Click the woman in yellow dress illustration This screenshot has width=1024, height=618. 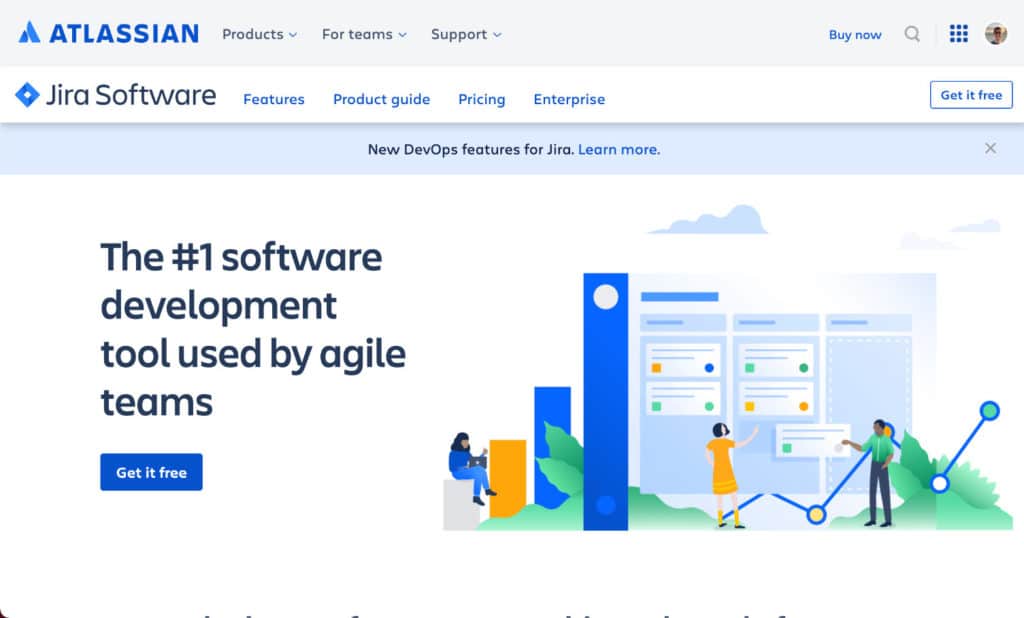point(722,470)
